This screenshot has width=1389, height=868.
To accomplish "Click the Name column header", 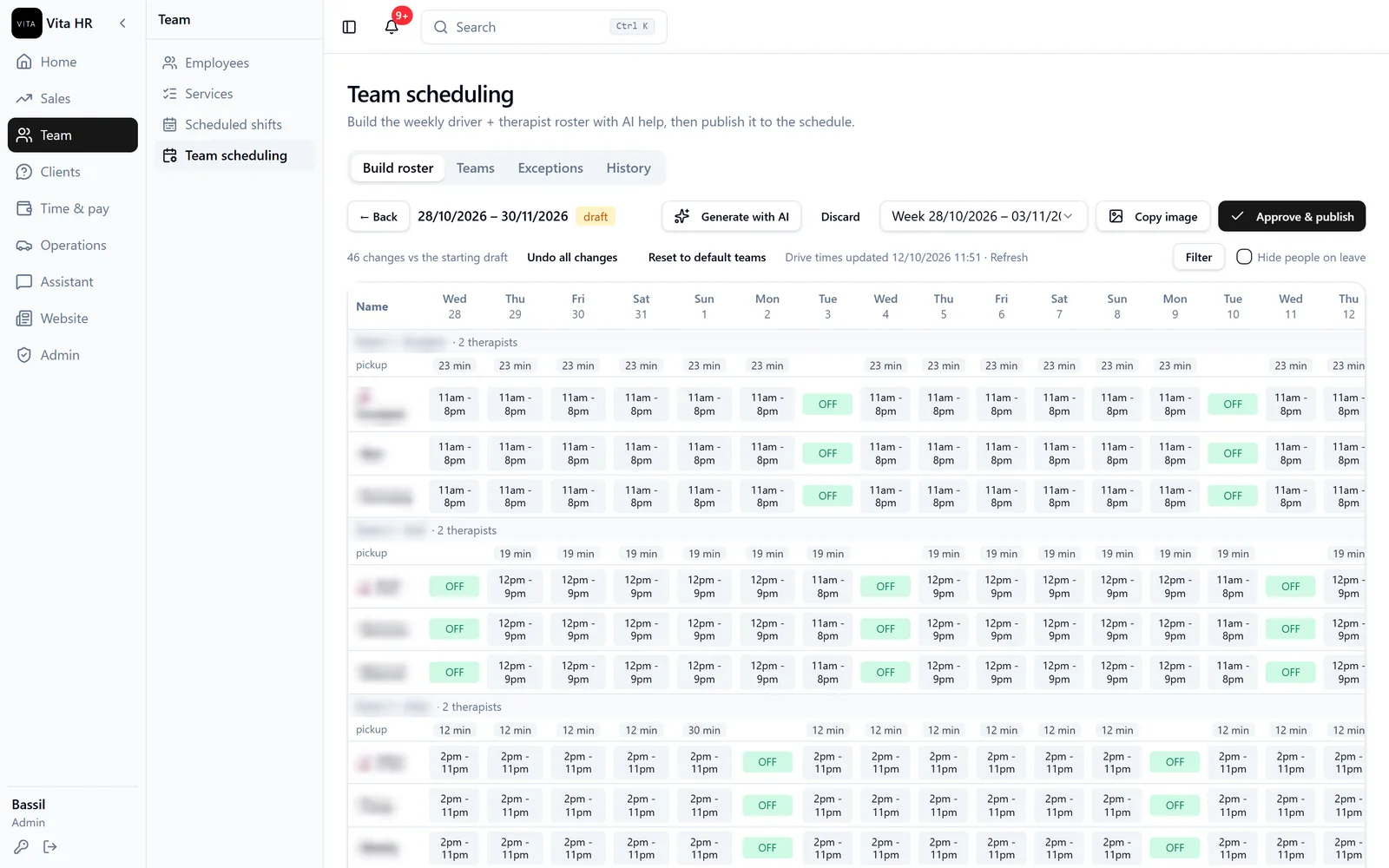I will [372, 307].
